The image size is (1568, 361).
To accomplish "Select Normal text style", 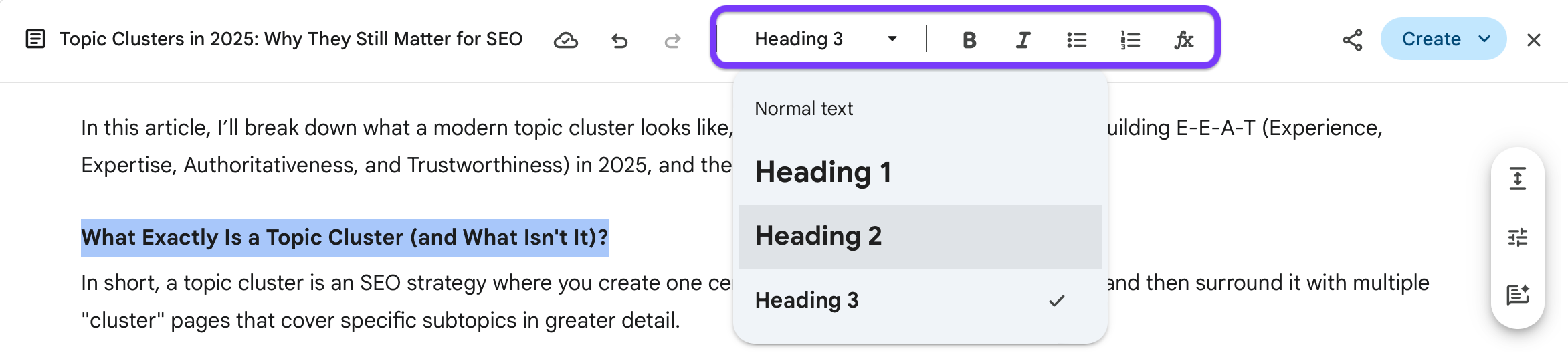I will coord(803,109).
